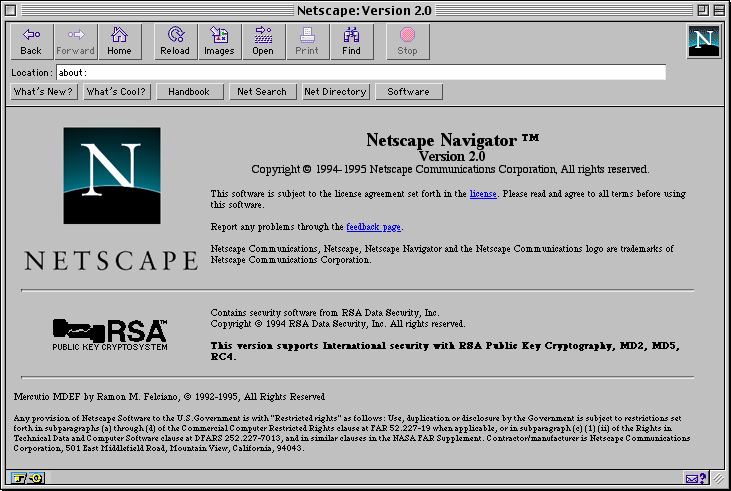Click the 'Location:' label
The height and width of the screenshot is (491, 731).
[32, 73]
